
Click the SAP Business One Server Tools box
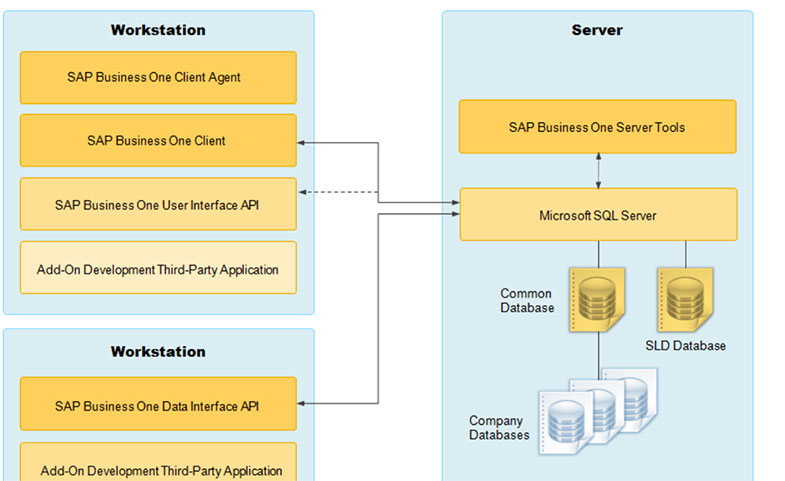(598, 127)
